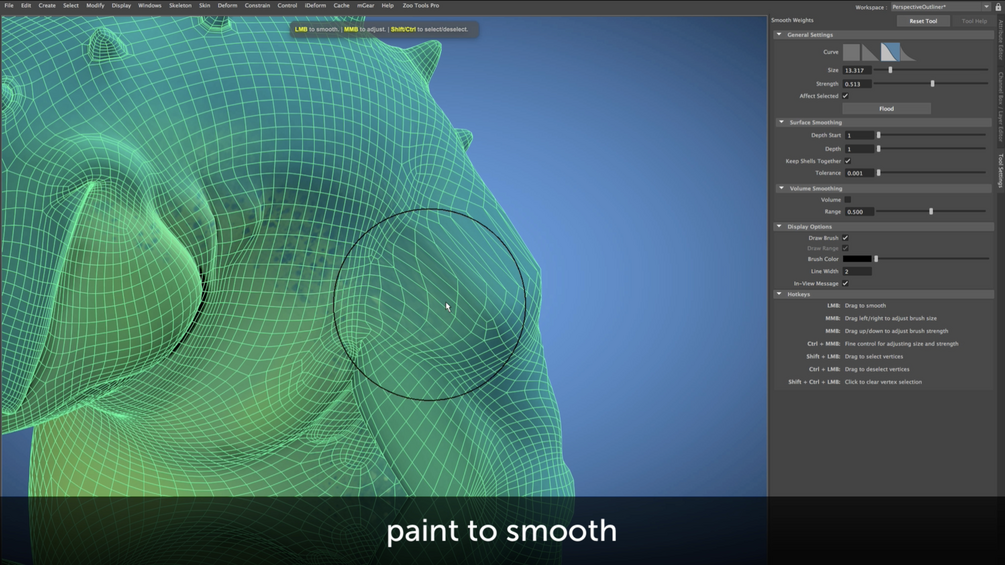Open the Edit menu
1005x565 pixels.
(x=26, y=5)
